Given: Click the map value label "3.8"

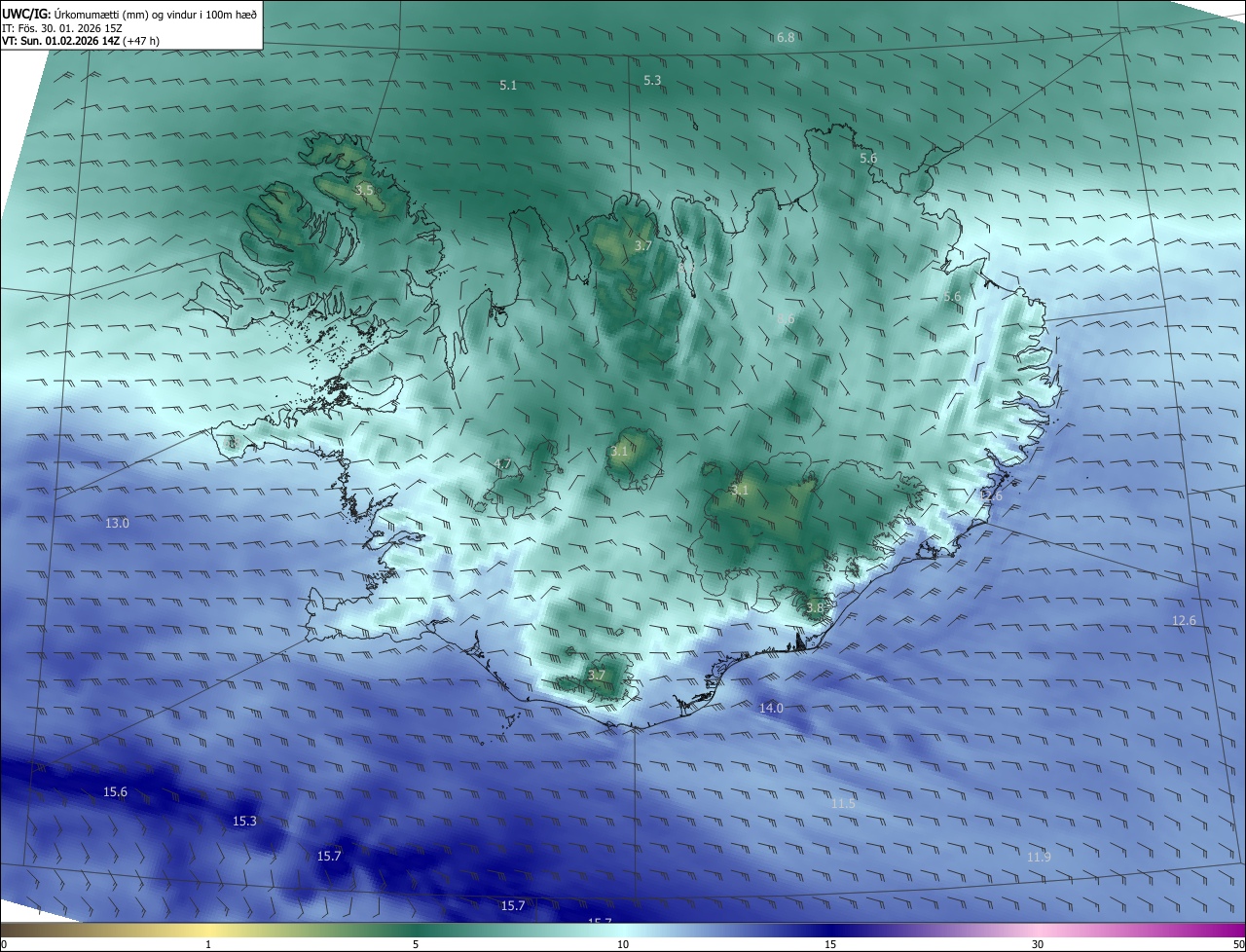Looking at the screenshot, I should click(x=815, y=608).
